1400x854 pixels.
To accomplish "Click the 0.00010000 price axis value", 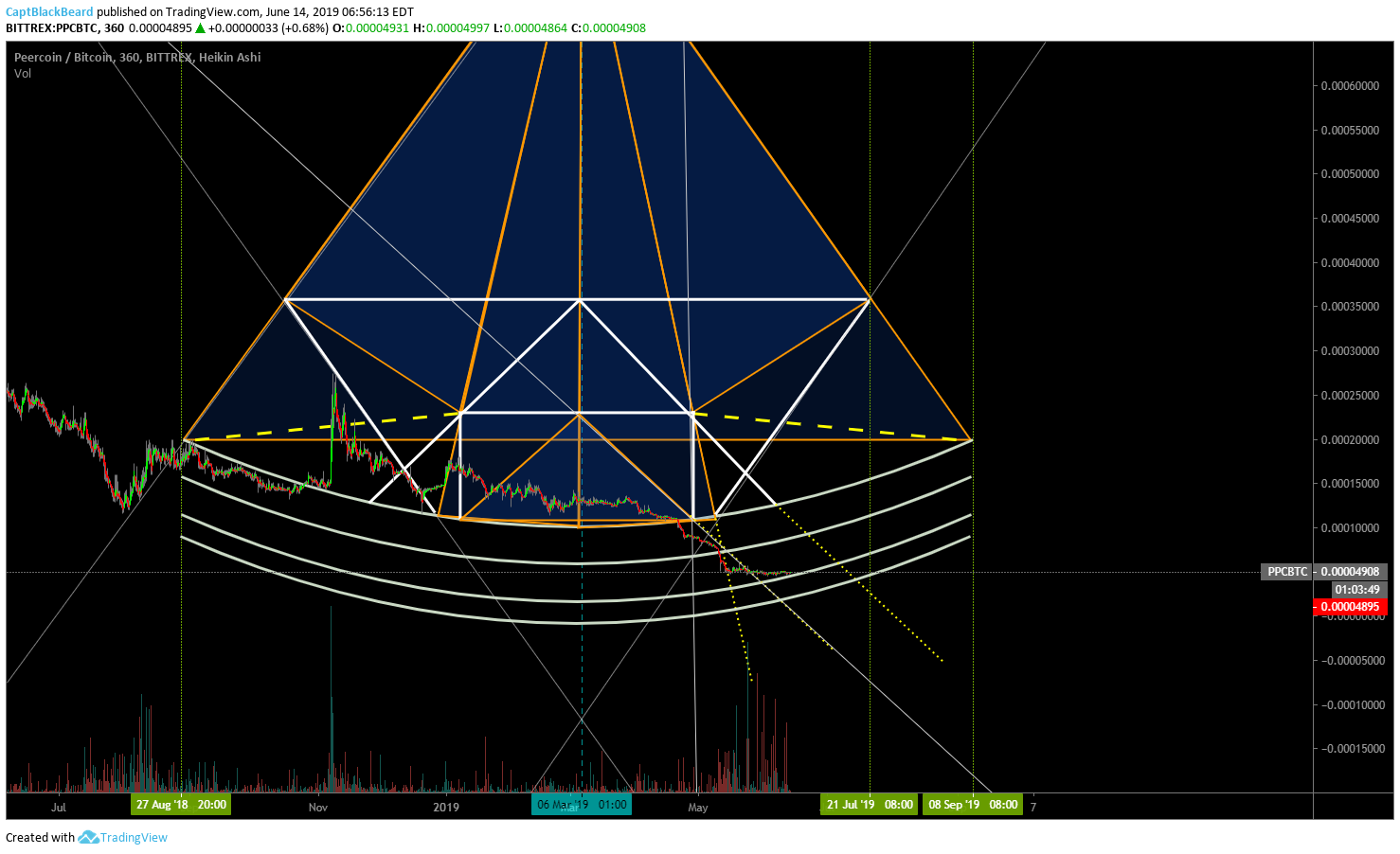I will coord(1350,528).
